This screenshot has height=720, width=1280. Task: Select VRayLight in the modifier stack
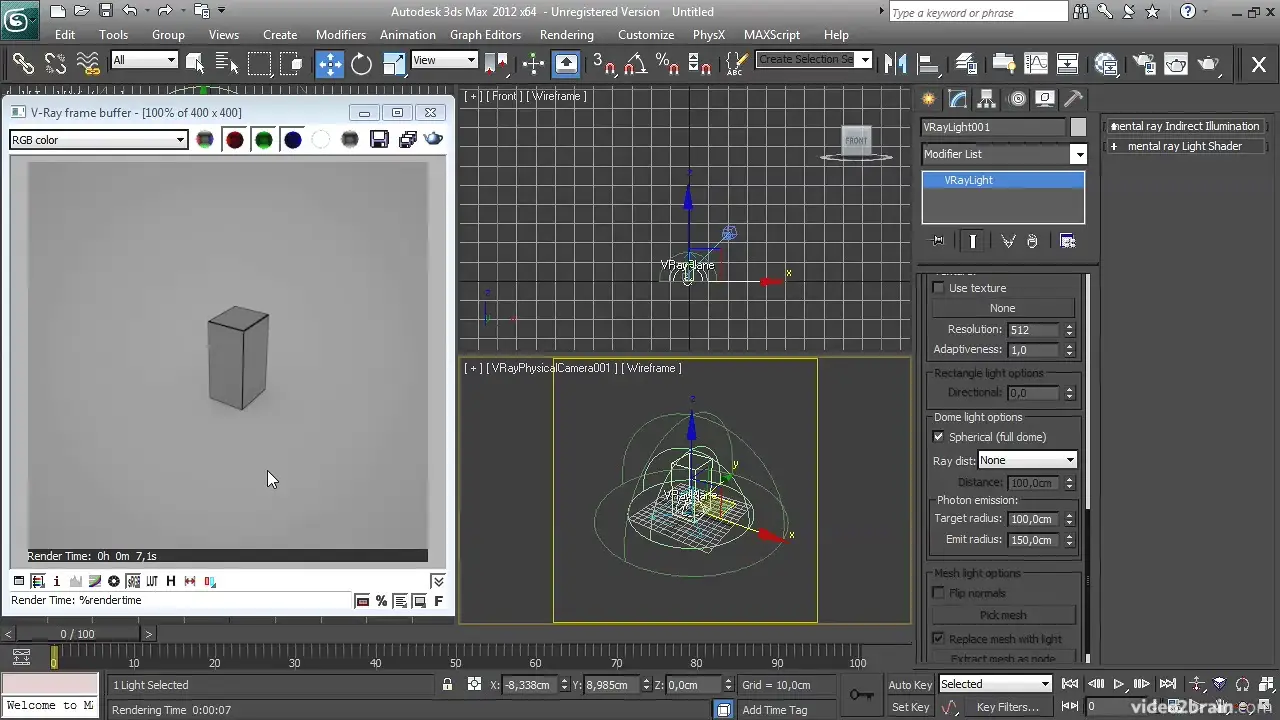click(x=1003, y=180)
